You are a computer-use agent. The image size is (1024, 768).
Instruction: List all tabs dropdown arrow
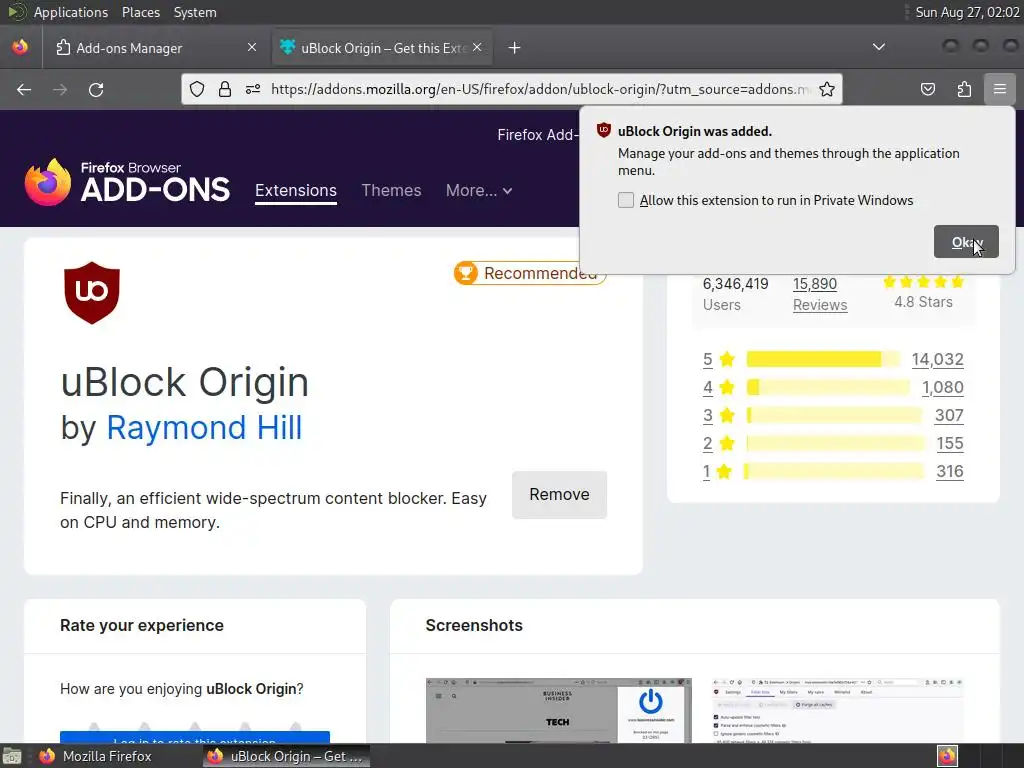tap(879, 47)
